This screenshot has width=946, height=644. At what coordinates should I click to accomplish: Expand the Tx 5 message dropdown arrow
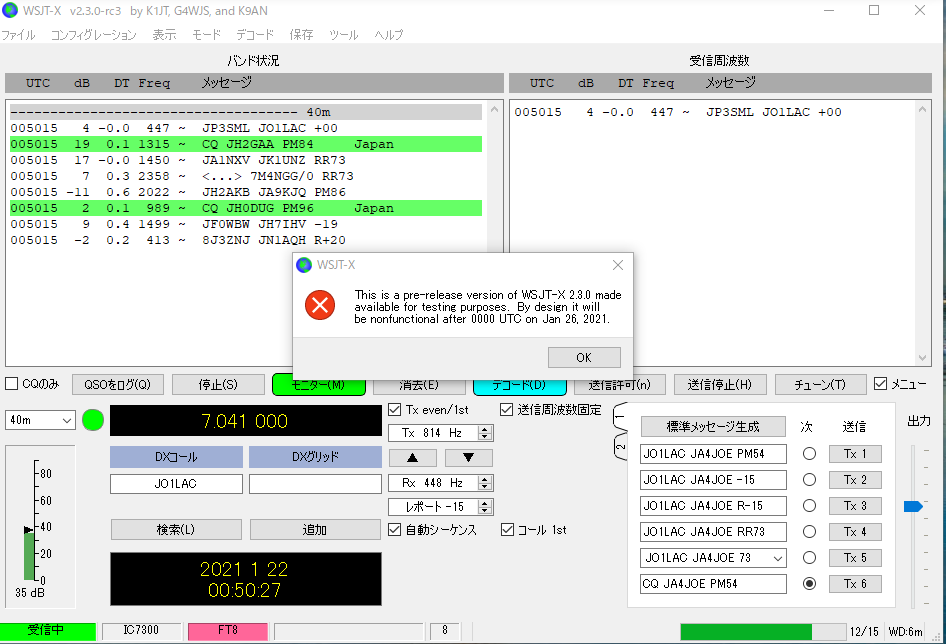778,558
